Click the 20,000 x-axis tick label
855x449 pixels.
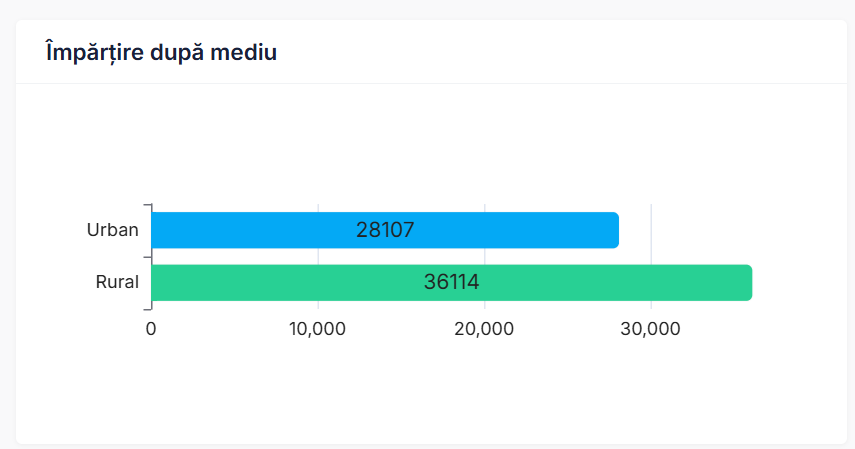485,328
